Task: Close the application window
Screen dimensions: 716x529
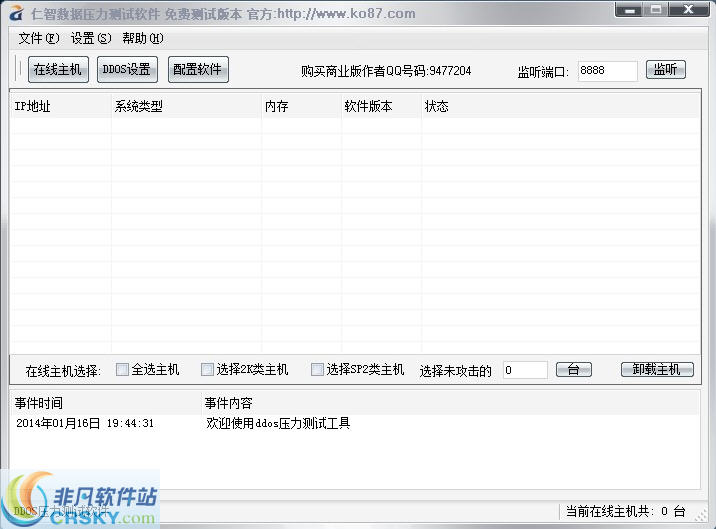Action: (x=689, y=9)
